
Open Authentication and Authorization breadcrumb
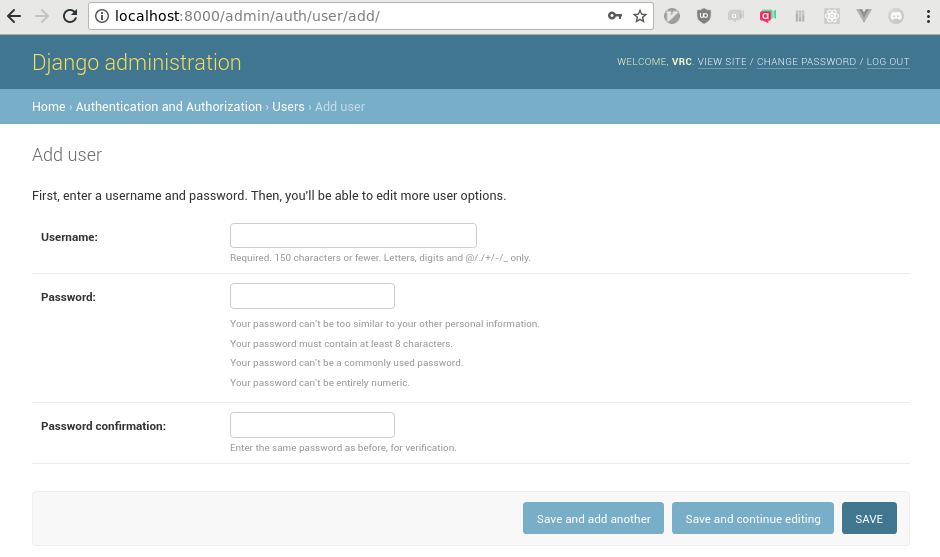168,107
